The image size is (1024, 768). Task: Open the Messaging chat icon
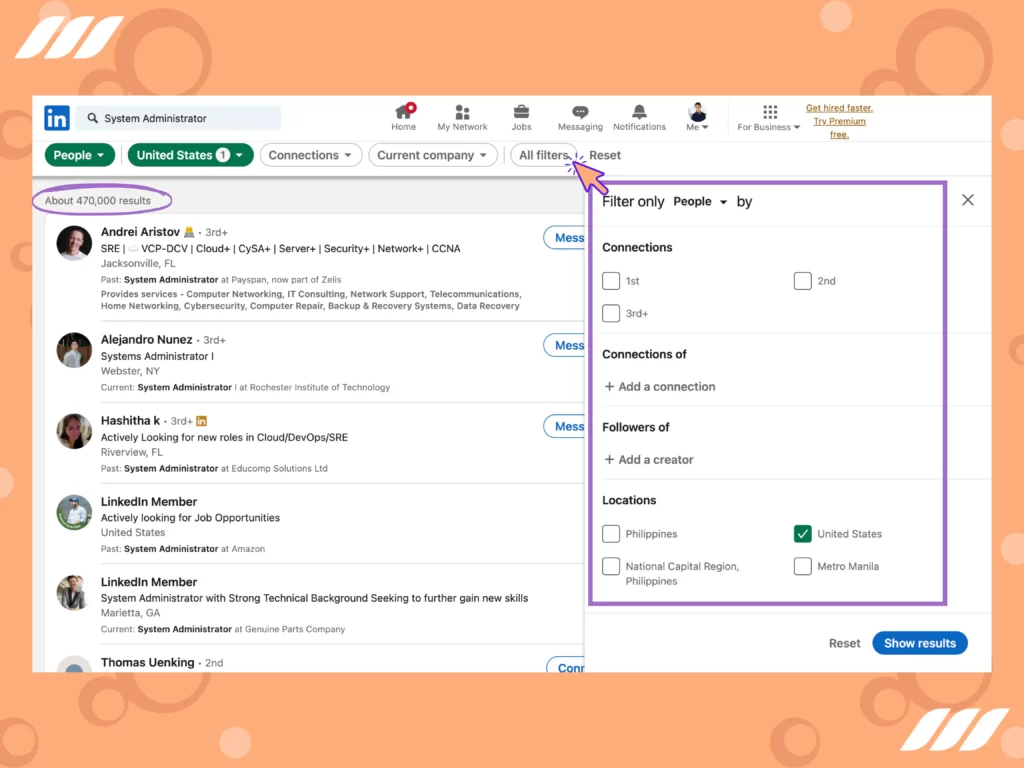[x=580, y=112]
